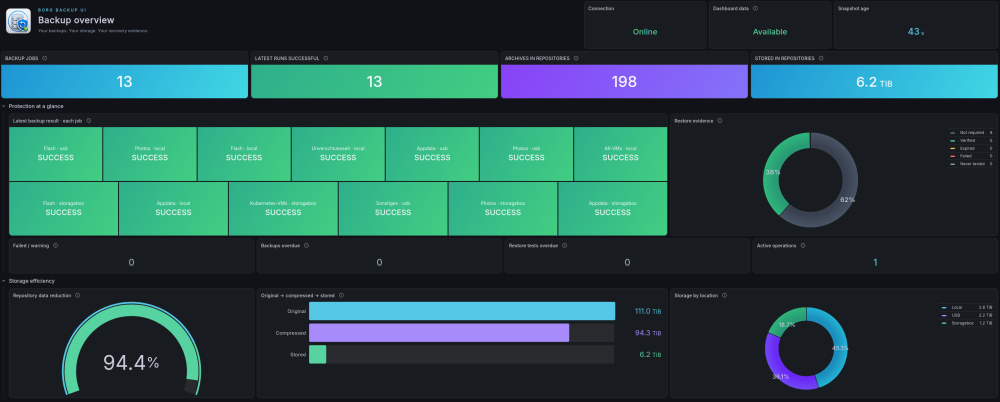1000x402 pixels.
Task: Click the Archives in Repositories 198 tile
Action: [x=624, y=82]
